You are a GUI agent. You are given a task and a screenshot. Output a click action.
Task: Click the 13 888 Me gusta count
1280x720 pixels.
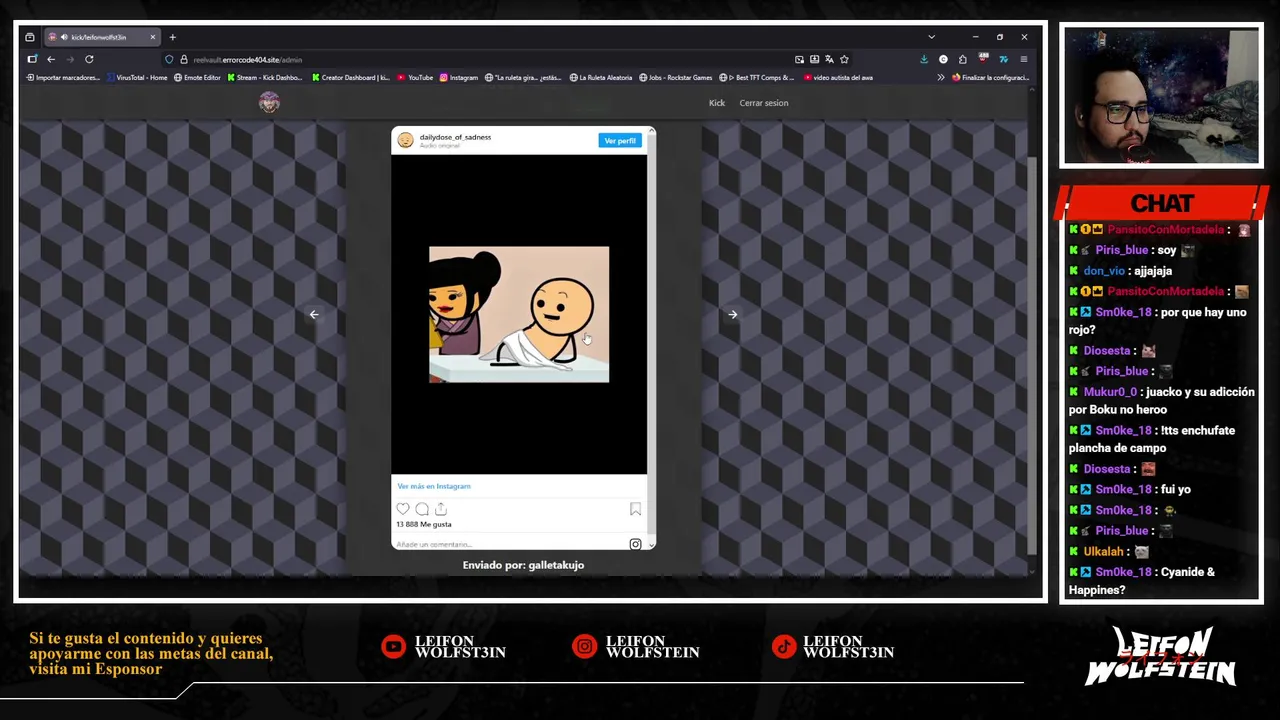point(424,524)
